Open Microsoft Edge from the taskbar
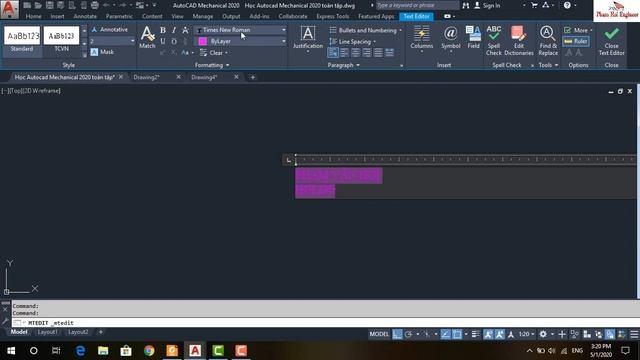 80,351
